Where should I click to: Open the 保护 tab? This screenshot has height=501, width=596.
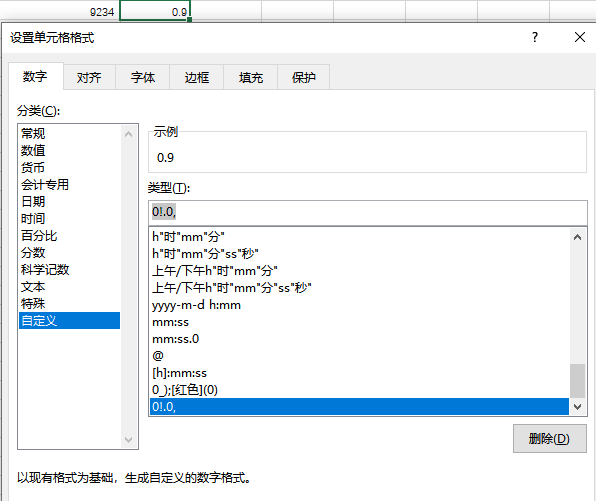pos(304,78)
